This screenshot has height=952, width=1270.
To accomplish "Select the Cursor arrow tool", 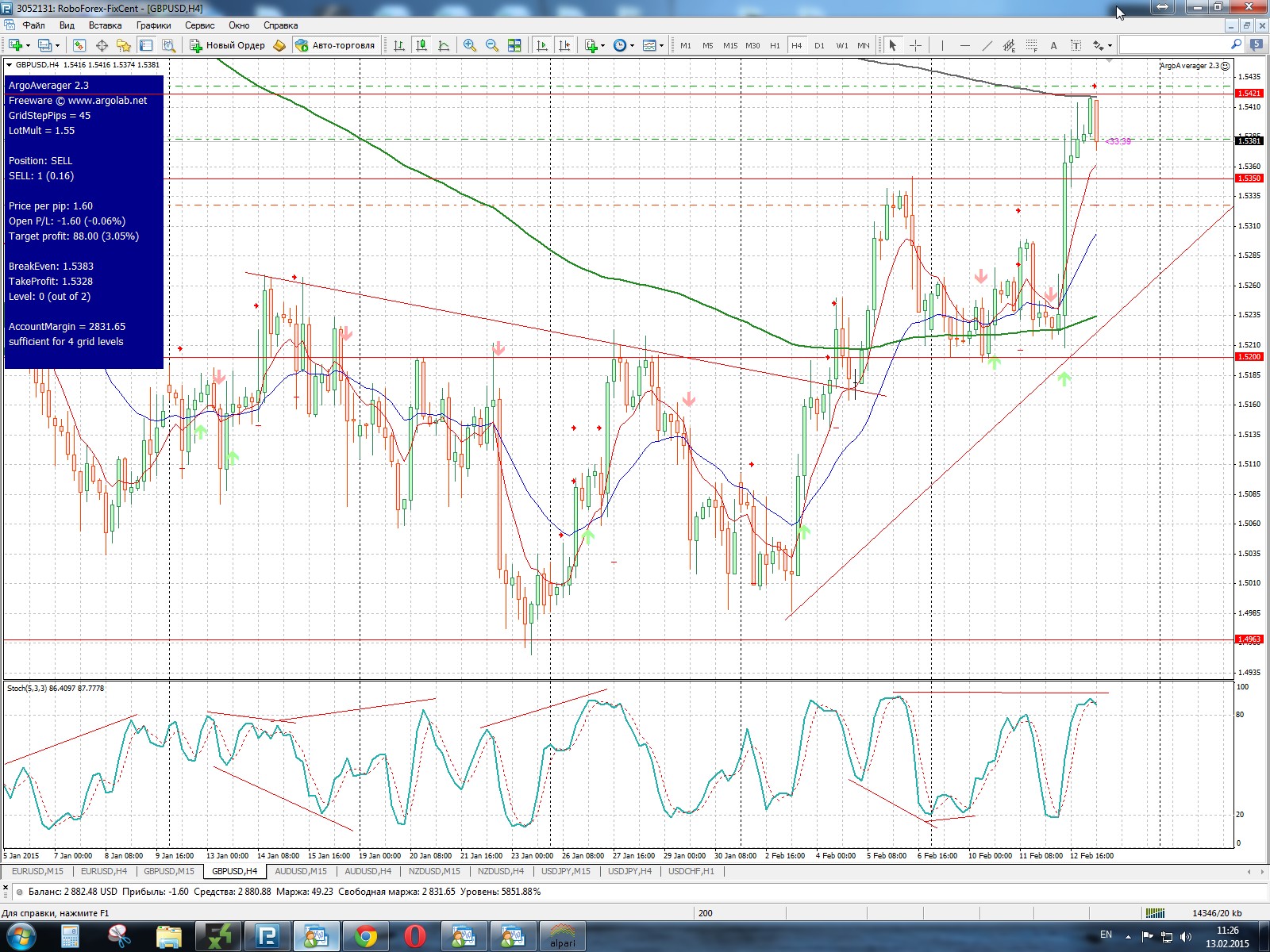I will pos(893,45).
